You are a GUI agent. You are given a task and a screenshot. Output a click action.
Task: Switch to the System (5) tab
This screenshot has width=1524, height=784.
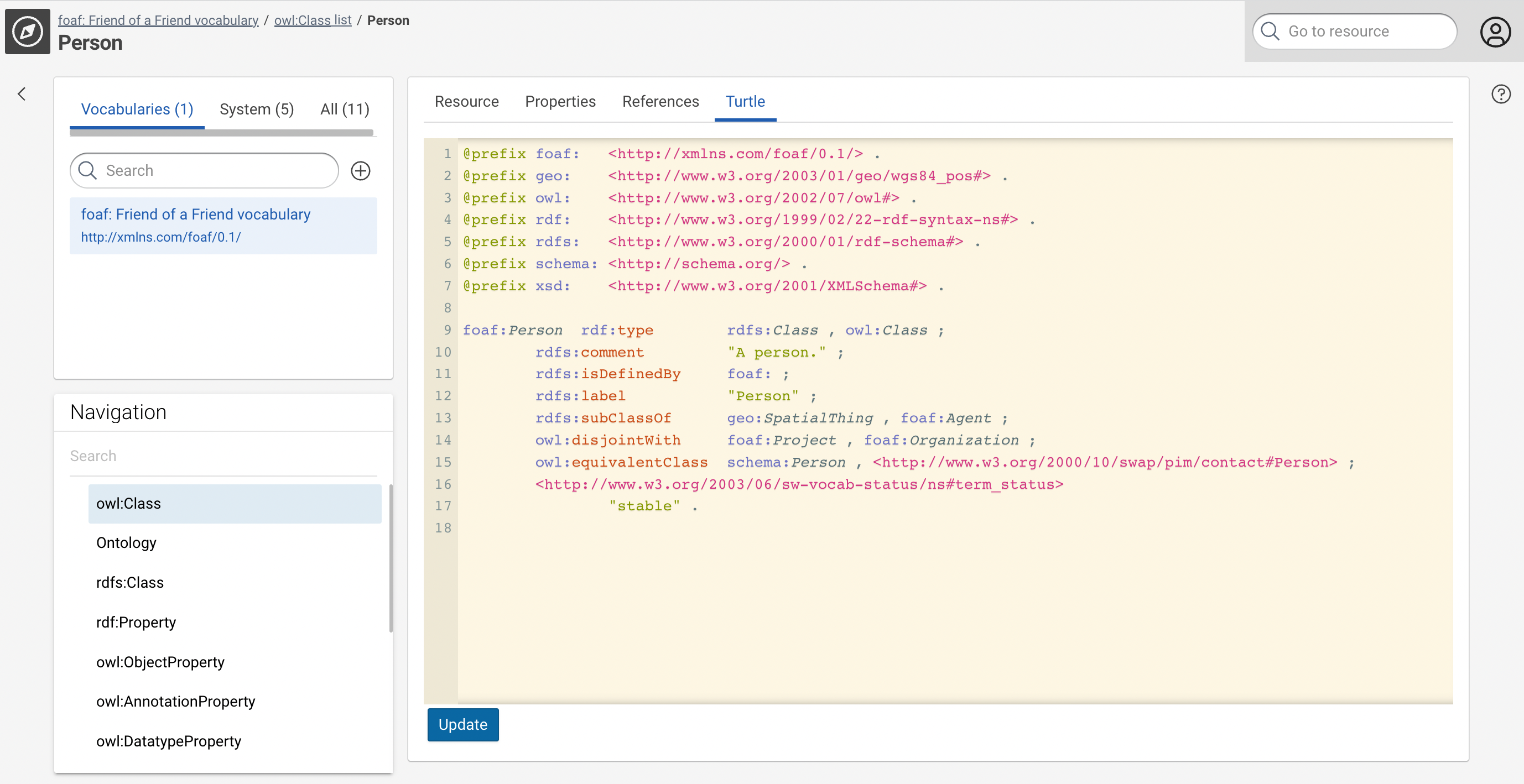tap(256, 109)
